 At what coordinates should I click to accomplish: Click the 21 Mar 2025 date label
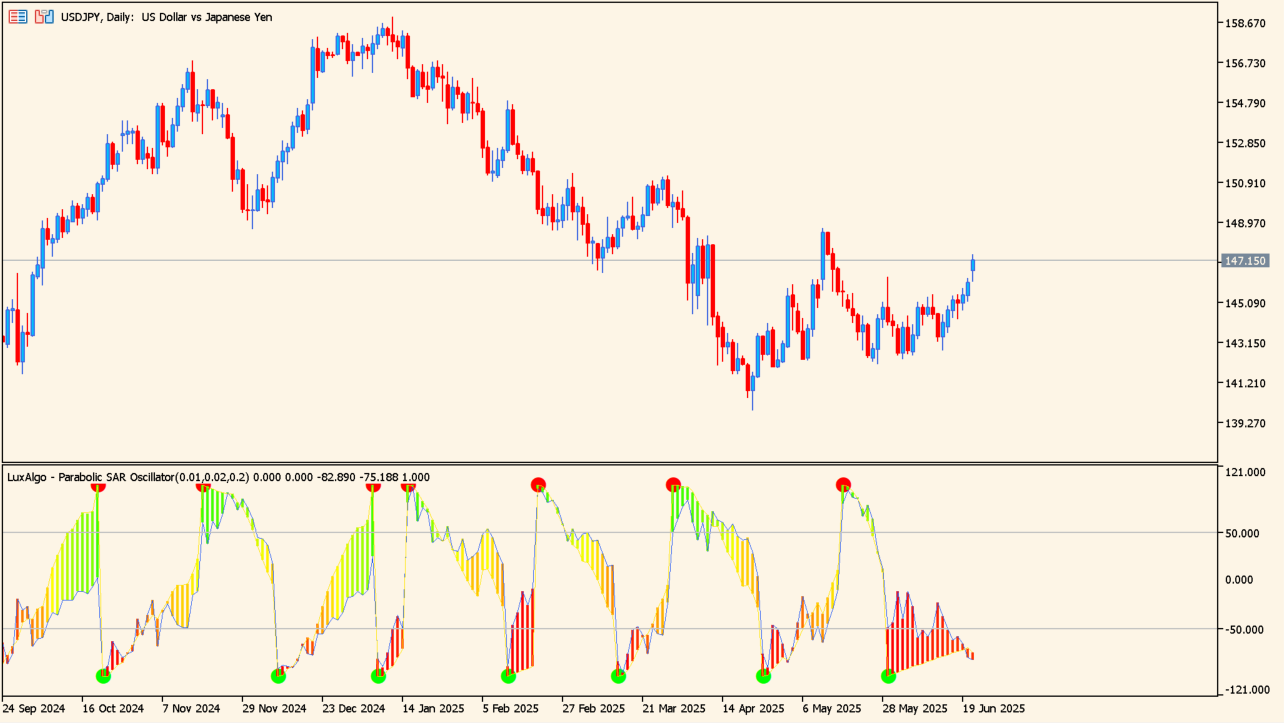673,708
